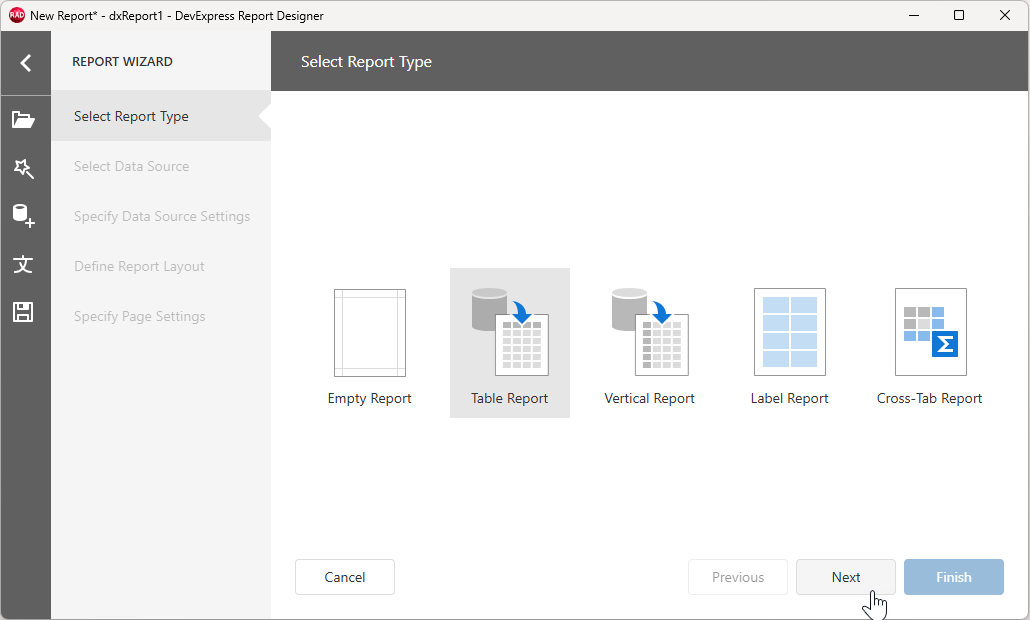Screen dimensions: 1030x620
Task: Click the Previous button
Action: tap(738, 577)
